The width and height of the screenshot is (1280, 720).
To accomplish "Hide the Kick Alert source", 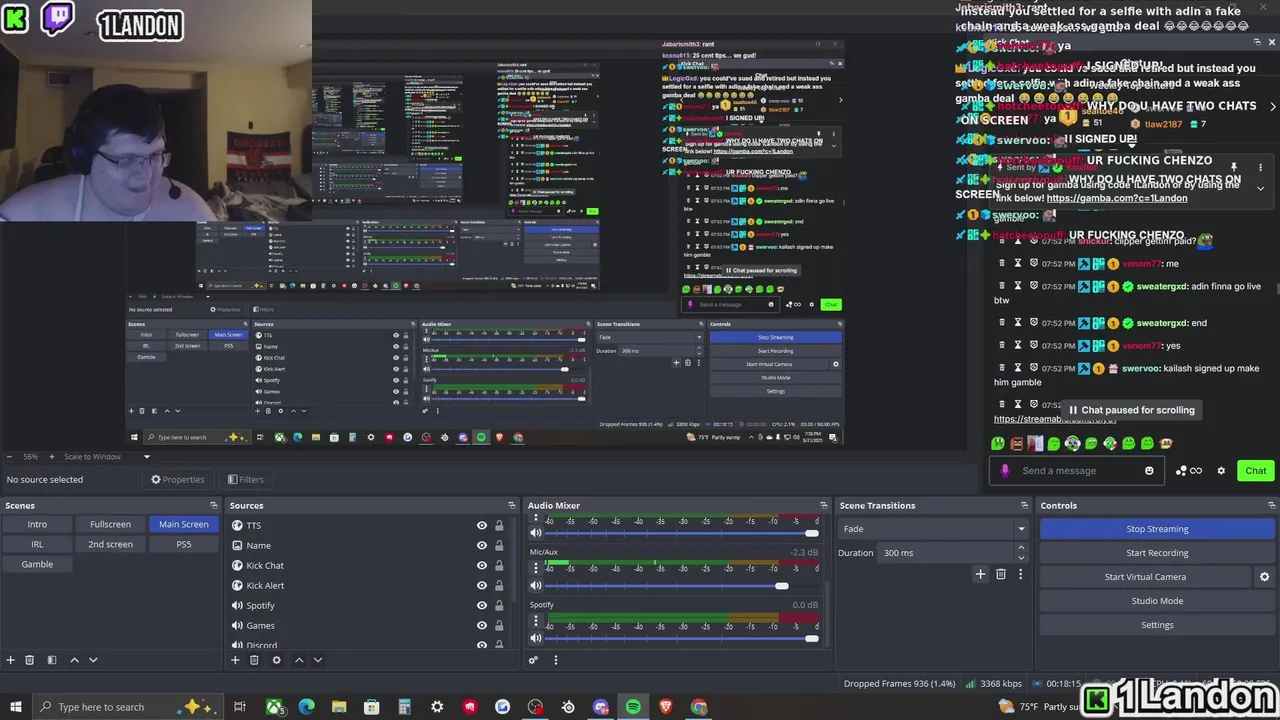I will point(482,586).
